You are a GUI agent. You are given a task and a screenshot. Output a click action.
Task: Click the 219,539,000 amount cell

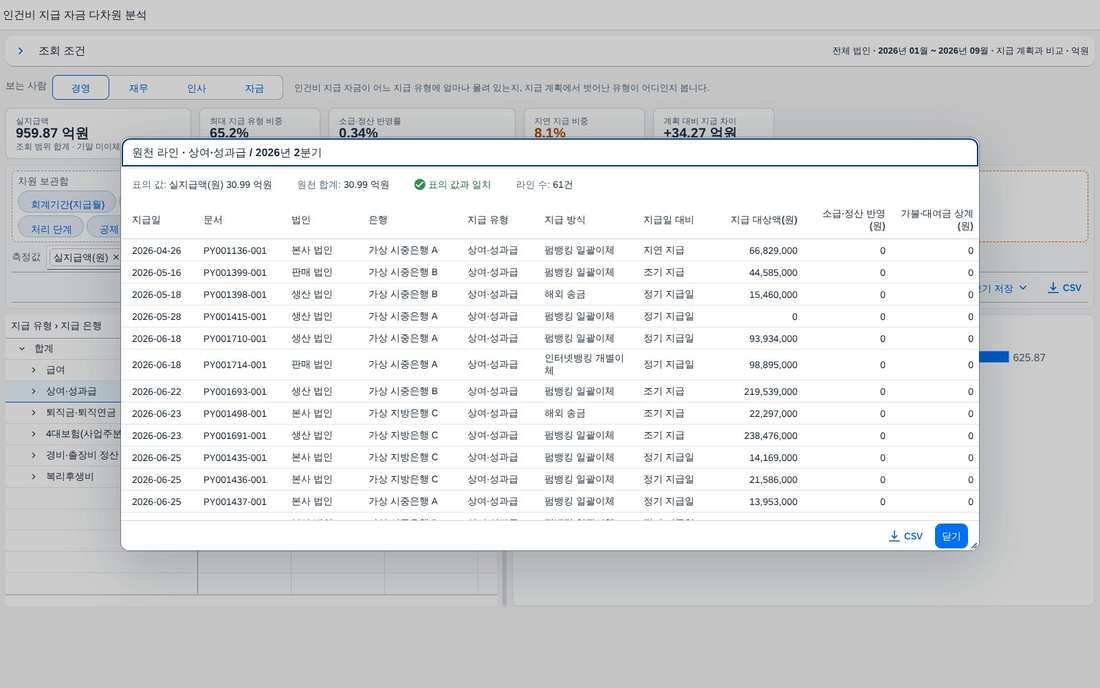click(770, 391)
